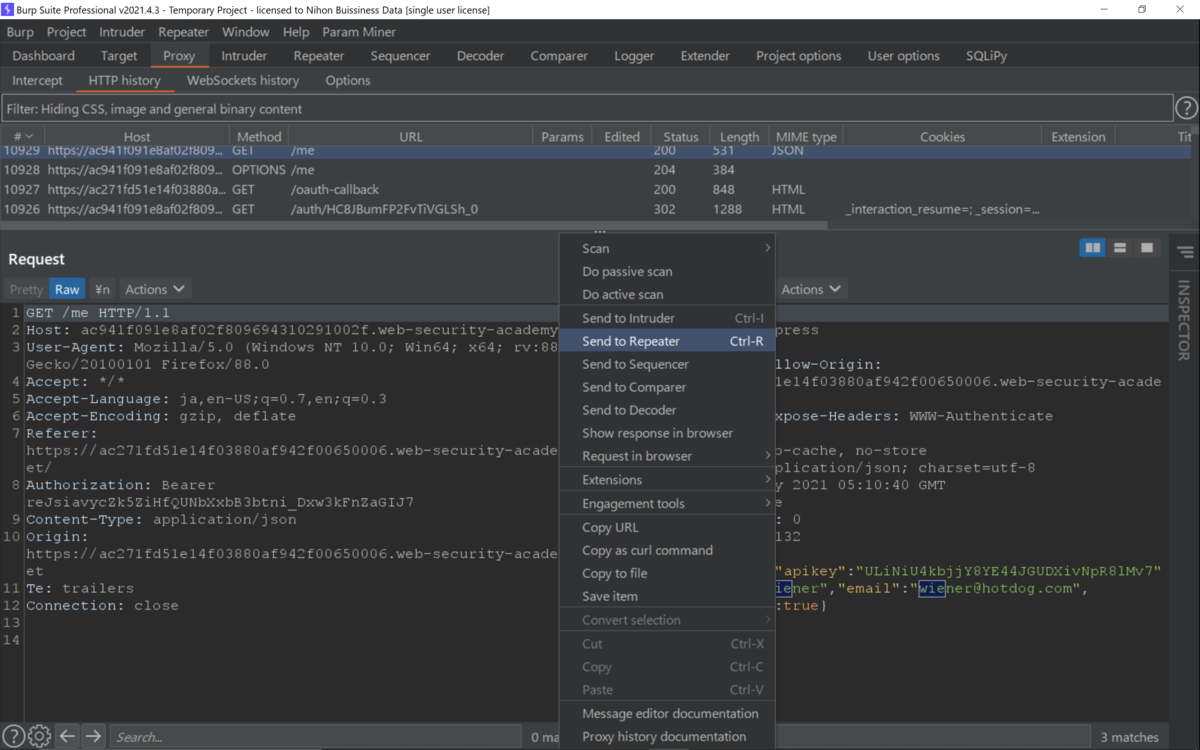This screenshot has height=750, width=1200.
Task: Open the Inspector hamburger menu icon
Action: click(x=1185, y=252)
